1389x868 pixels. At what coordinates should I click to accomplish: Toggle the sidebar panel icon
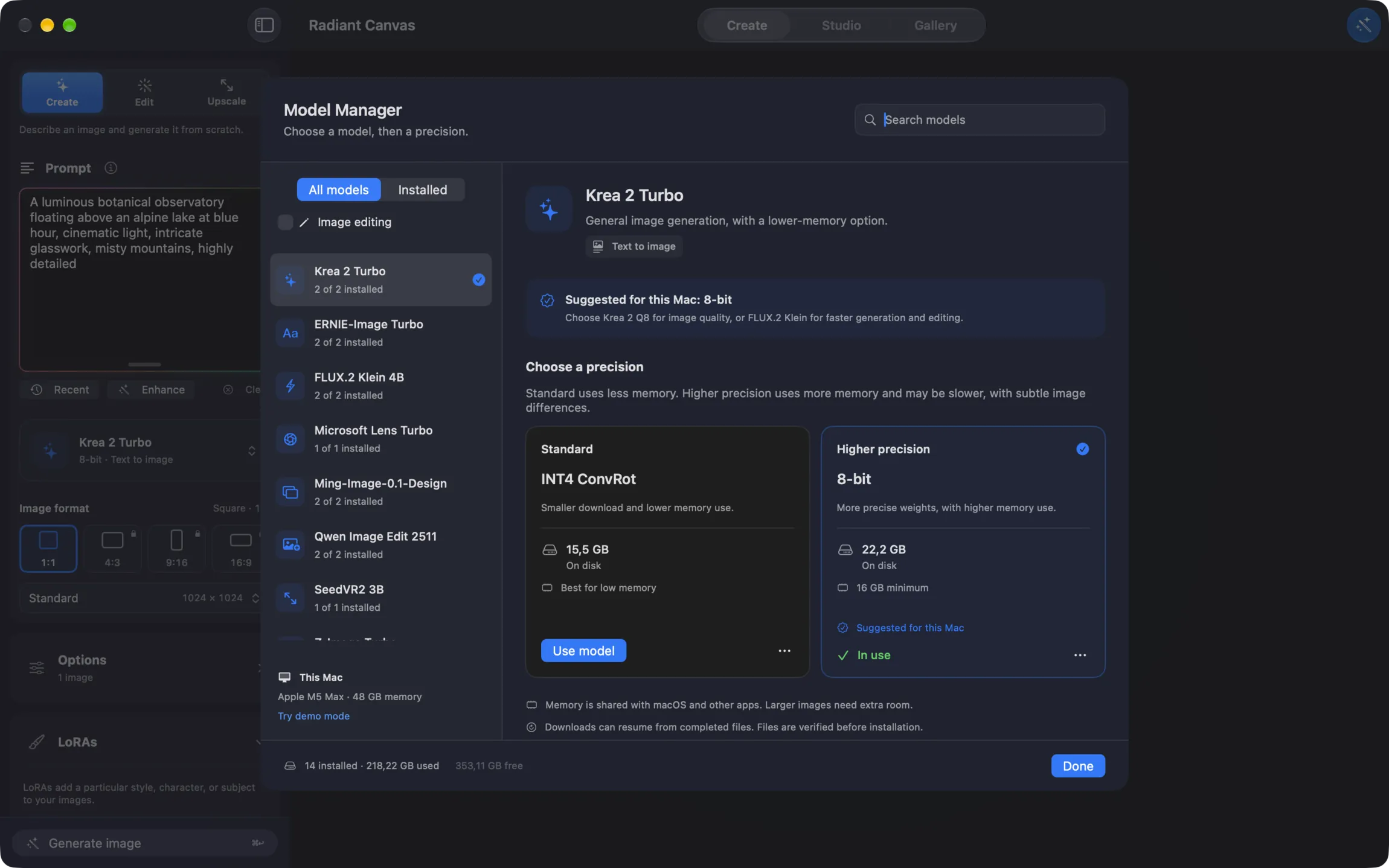[264, 25]
